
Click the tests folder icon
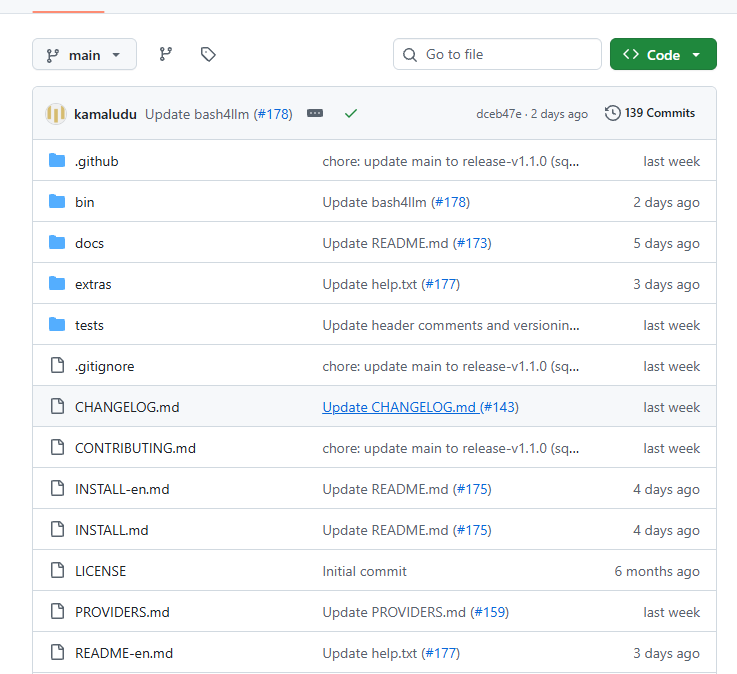(57, 325)
